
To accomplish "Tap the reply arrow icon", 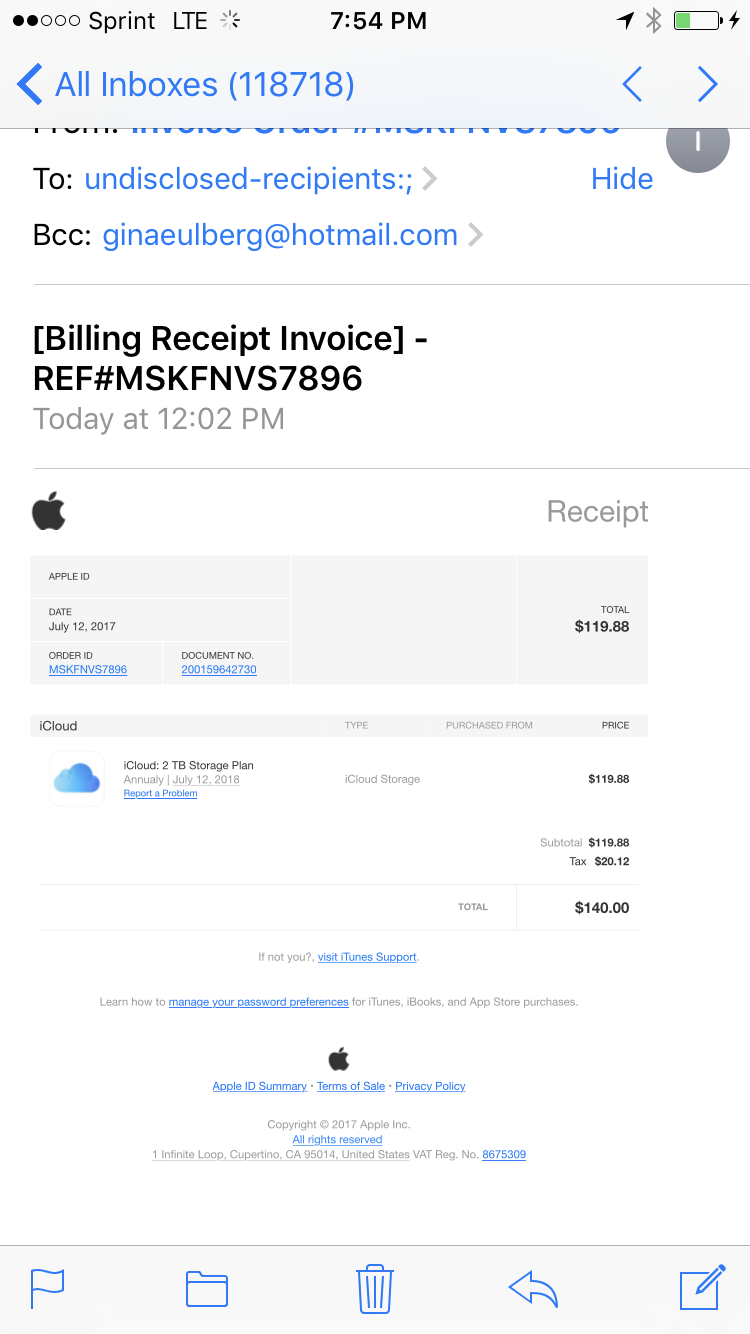I will coord(533,1288).
